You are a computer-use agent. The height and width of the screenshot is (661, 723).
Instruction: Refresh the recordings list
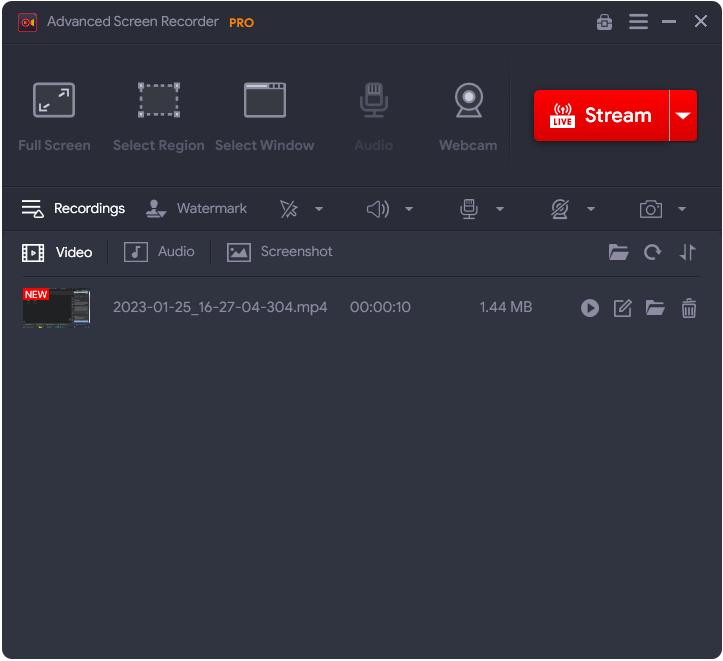(x=653, y=252)
